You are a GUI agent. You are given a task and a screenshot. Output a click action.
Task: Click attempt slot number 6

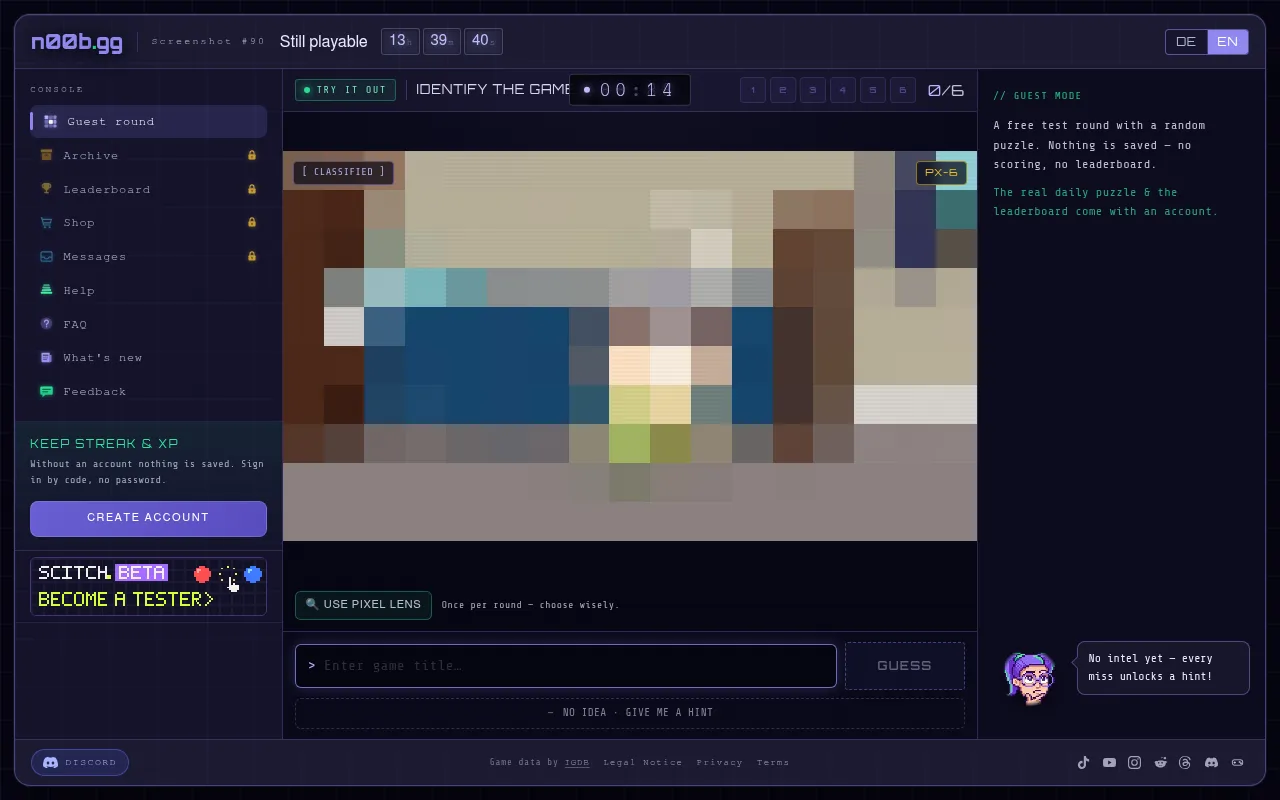point(903,90)
